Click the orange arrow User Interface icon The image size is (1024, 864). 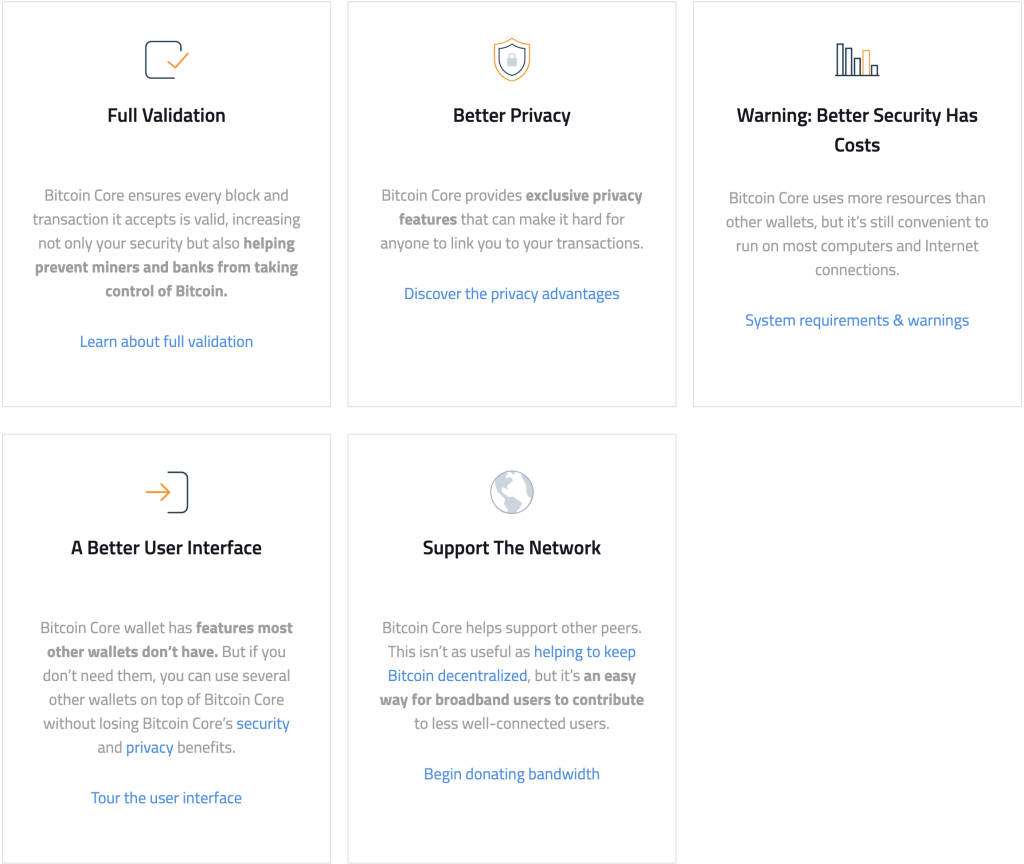(167, 492)
